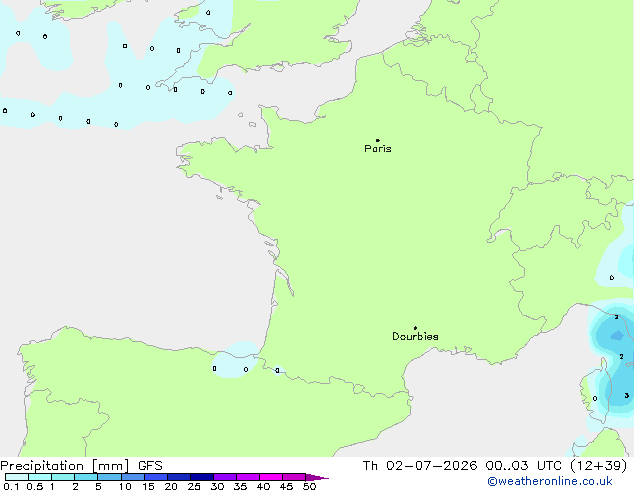This screenshot has height=490, width=634.
Task: Select the 40–45 mm legend swatch
Action: tap(271, 477)
